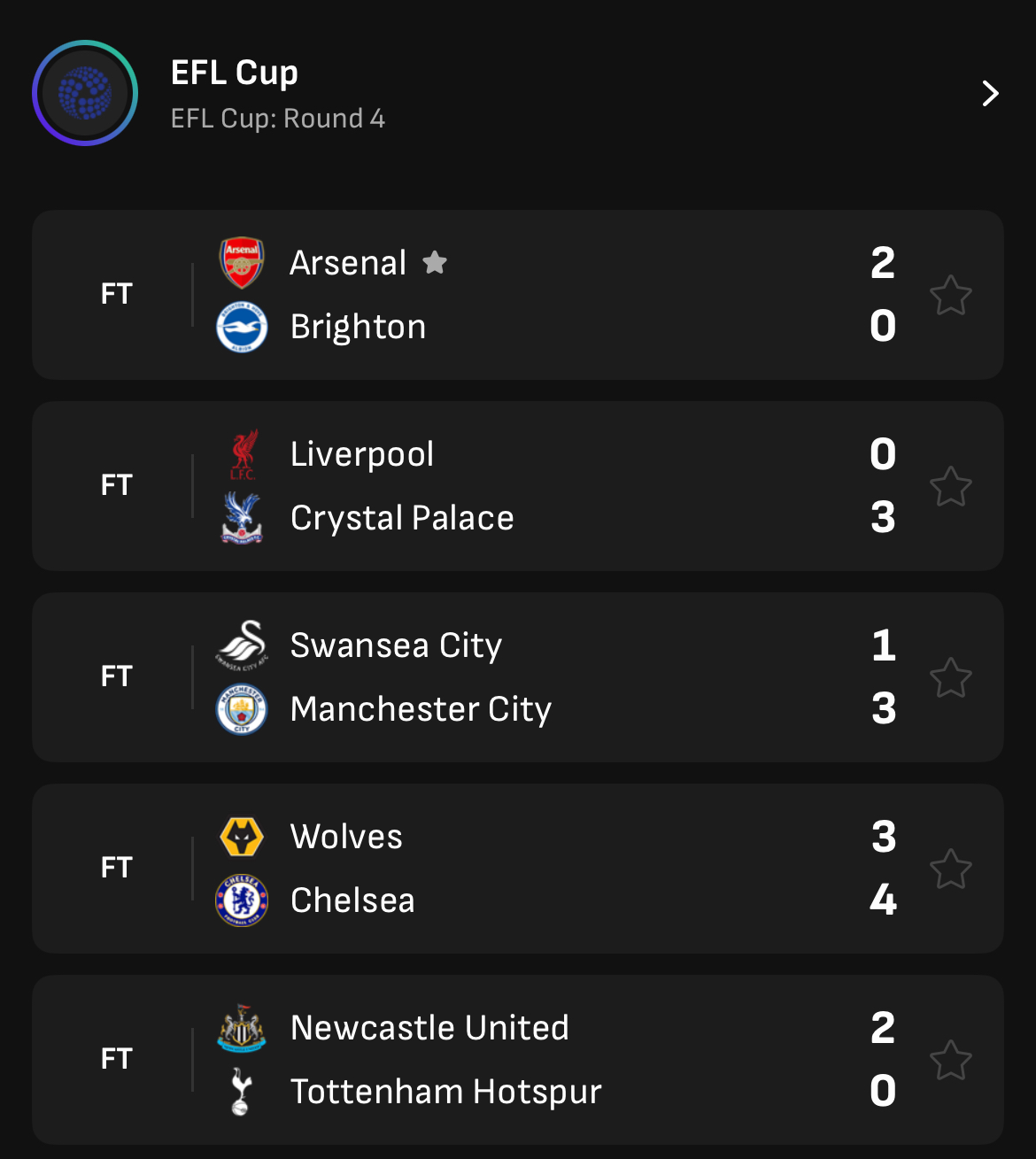Screen dimensions: 1036x1159
Task: Click the Wolves club crest
Action: pyautogui.click(x=242, y=837)
